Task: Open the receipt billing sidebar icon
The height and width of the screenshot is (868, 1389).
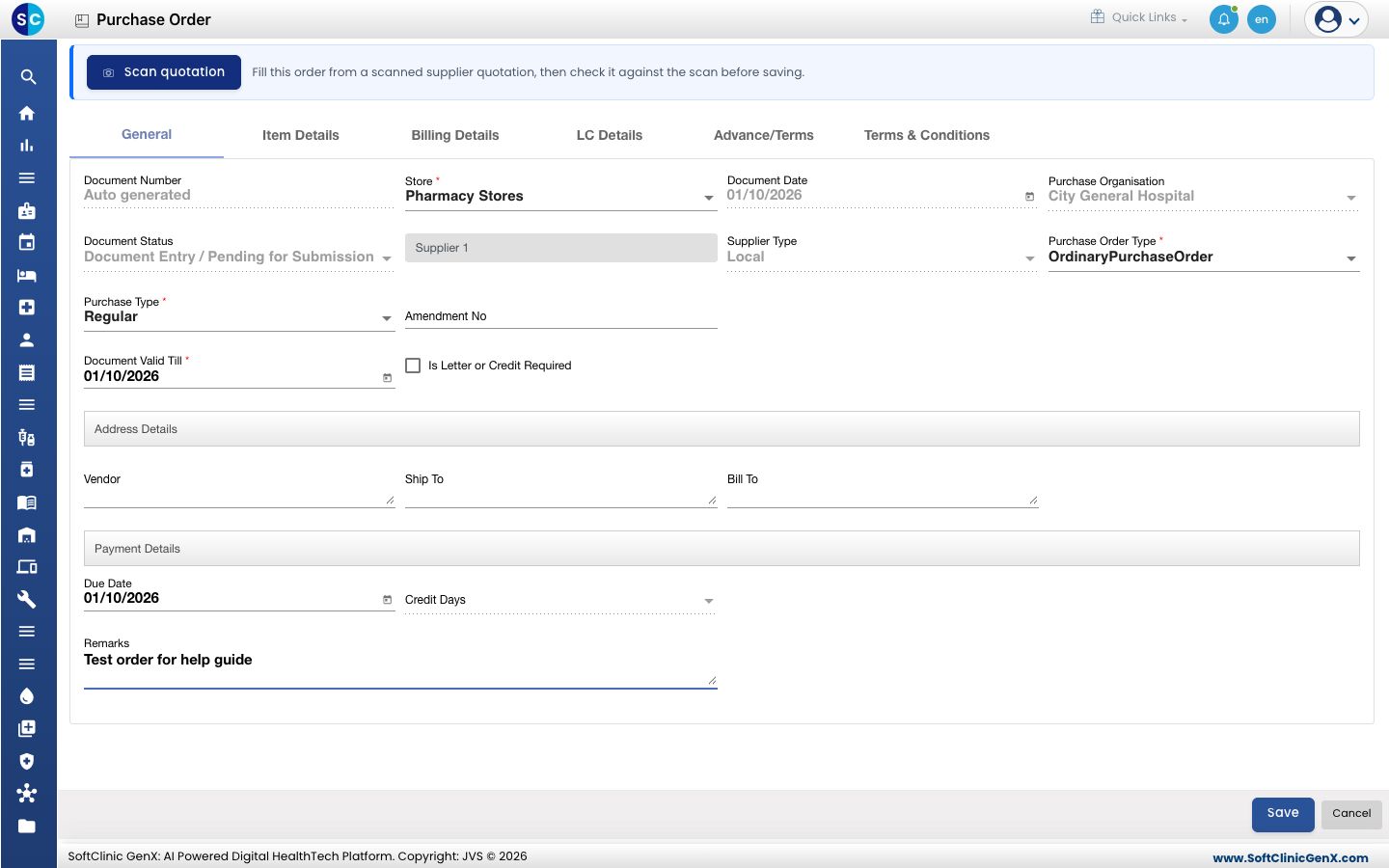Action: click(27, 372)
